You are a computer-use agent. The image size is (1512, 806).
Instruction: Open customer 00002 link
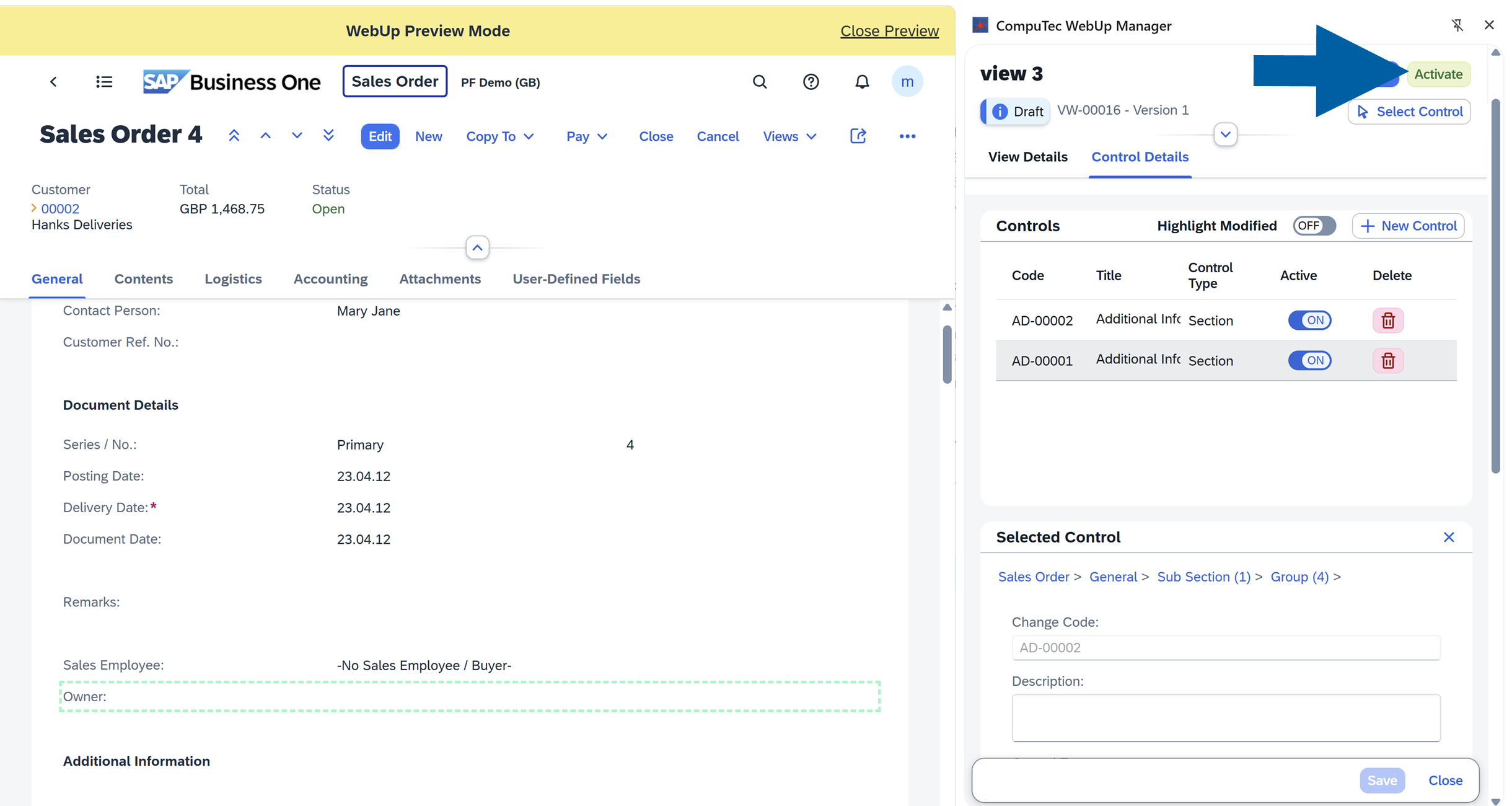60,209
